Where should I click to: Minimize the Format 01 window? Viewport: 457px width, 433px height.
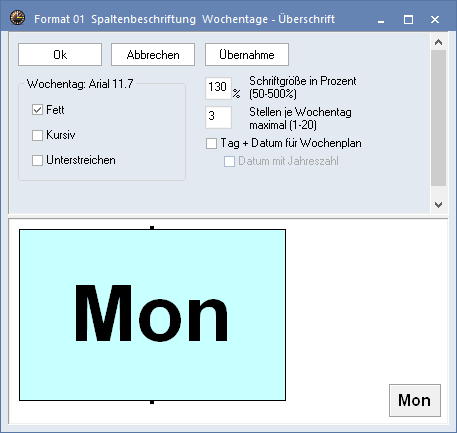coord(381,19)
